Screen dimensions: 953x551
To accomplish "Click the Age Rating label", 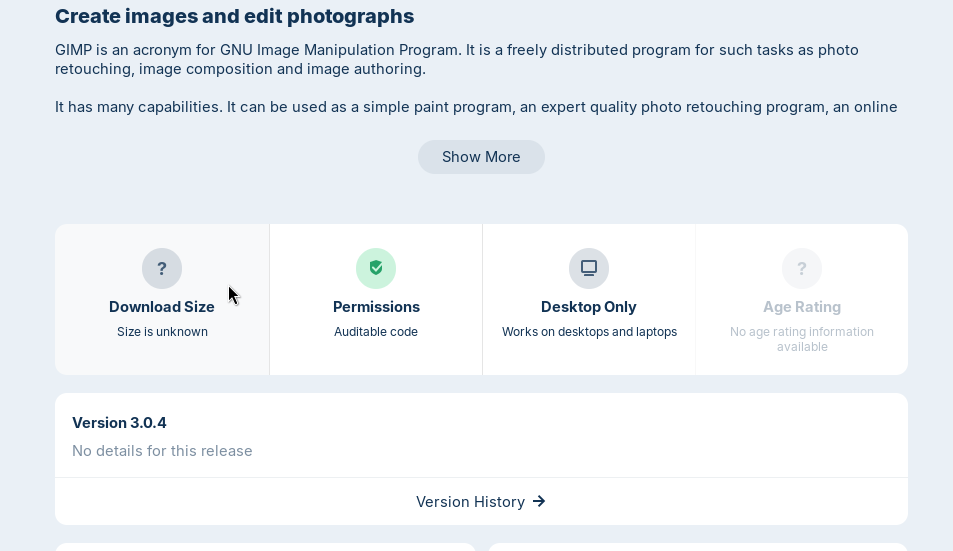I will 802,307.
